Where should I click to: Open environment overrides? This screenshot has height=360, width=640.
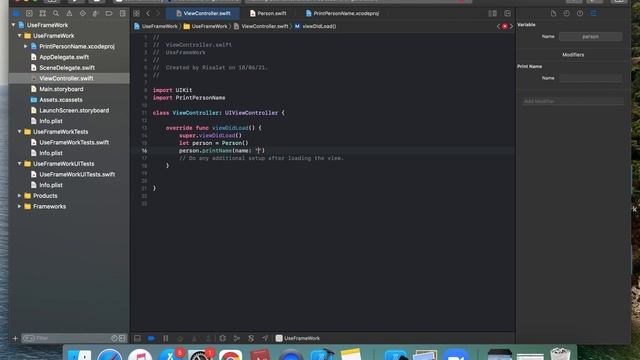tap(251, 338)
